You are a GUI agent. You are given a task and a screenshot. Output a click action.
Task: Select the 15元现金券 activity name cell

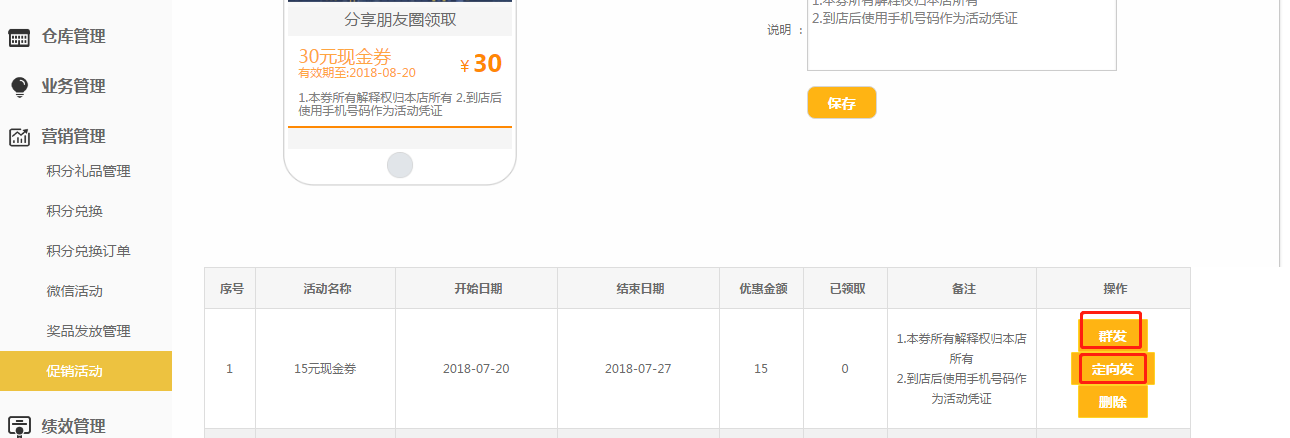tap(325, 369)
